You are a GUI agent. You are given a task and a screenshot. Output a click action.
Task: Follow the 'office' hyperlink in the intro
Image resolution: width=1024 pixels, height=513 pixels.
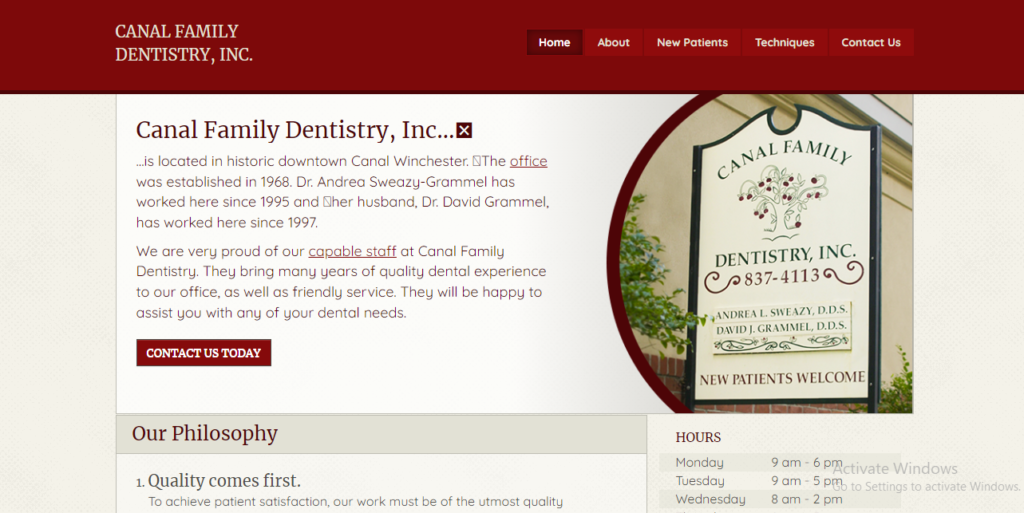tap(528, 161)
